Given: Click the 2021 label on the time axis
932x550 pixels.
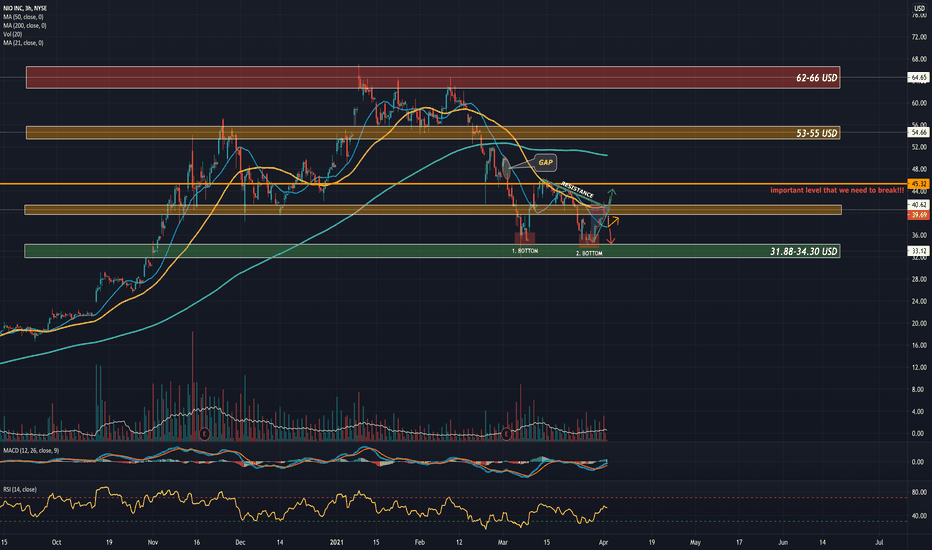Looking at the screenshot, I should point(336,542).
